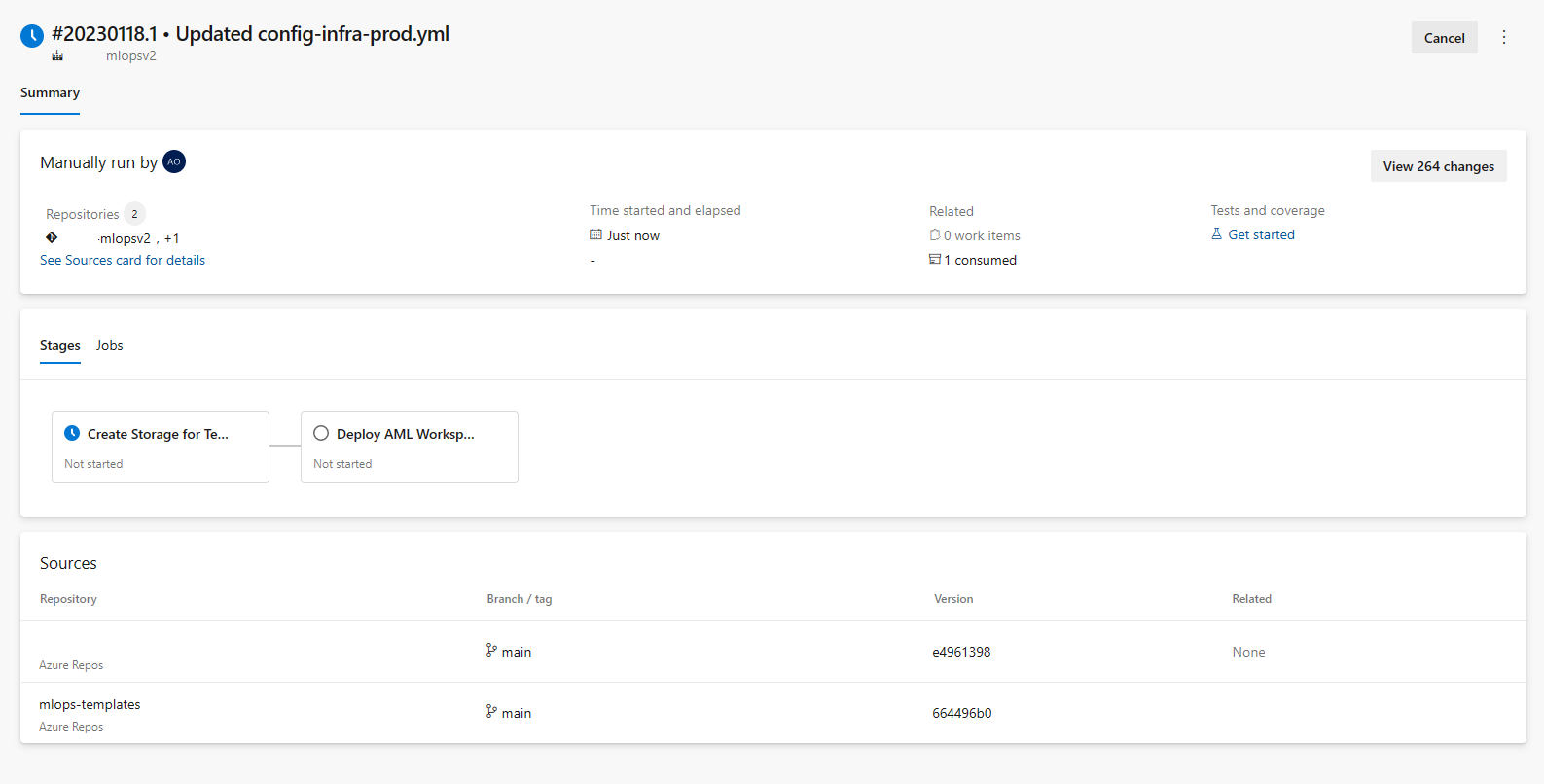Follow See Sources card for details link
The image size is (1544, 784).
[x=123, y=260]
